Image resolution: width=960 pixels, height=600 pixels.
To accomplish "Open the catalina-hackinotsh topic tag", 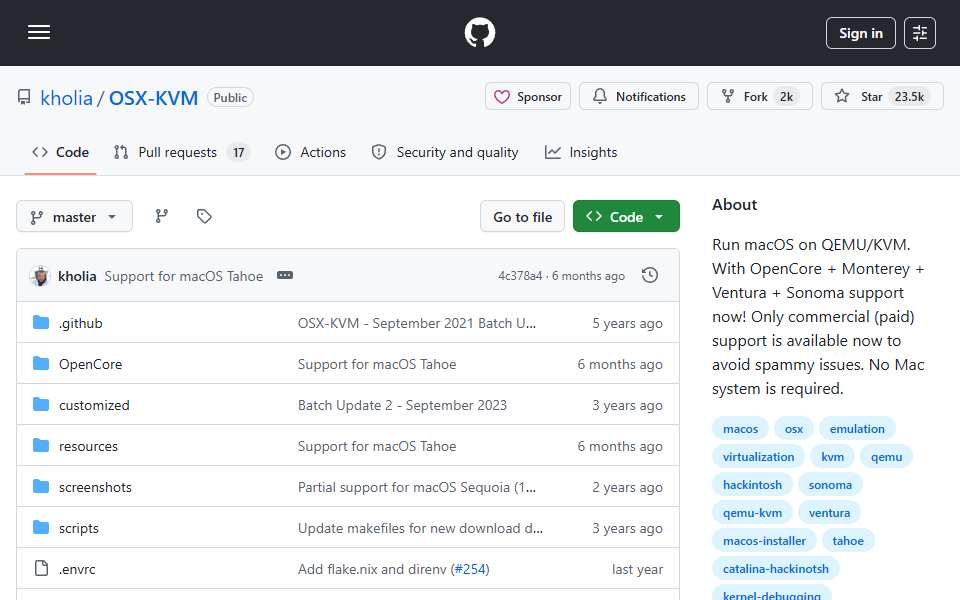I will [x=775, y=569].
